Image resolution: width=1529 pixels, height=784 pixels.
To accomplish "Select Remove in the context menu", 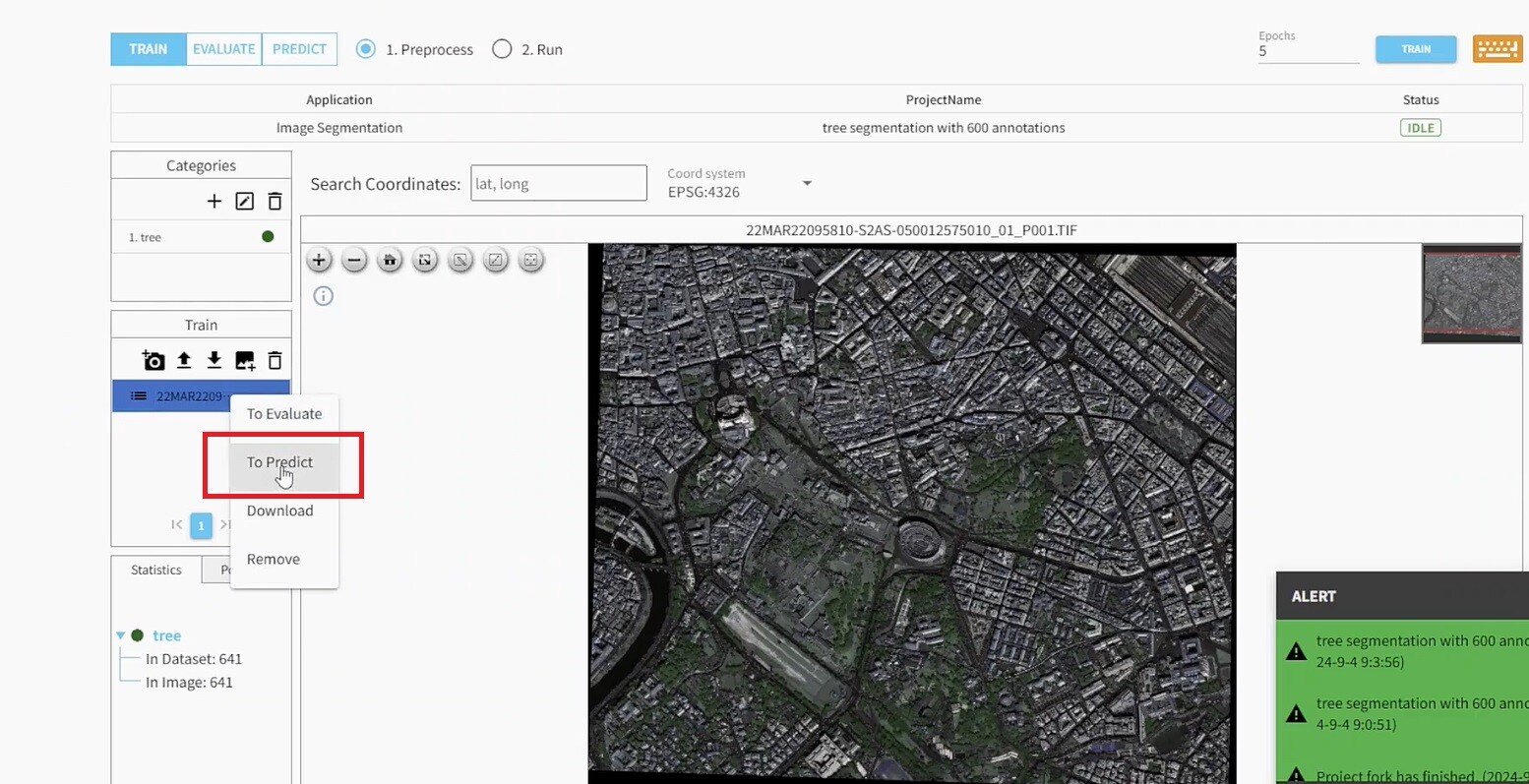I will (x=272, y=559).
